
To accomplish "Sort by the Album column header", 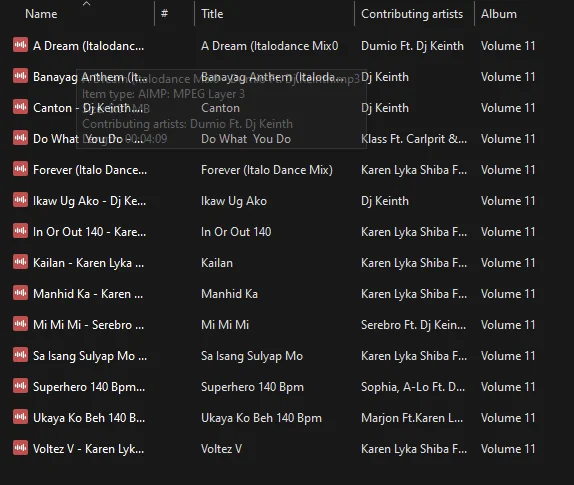I will (x=499, y=14).
